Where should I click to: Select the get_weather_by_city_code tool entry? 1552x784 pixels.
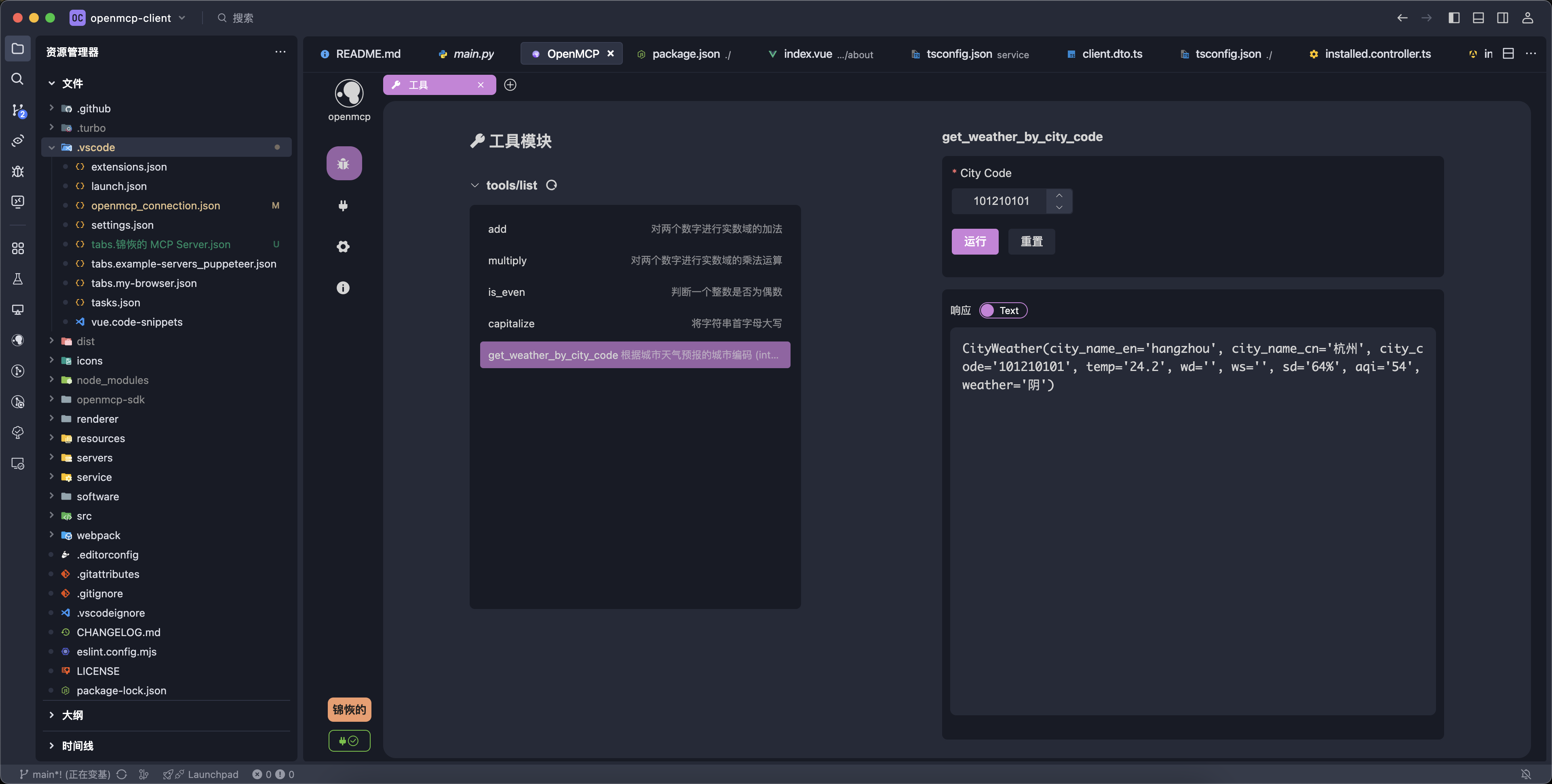pos(635,355)
